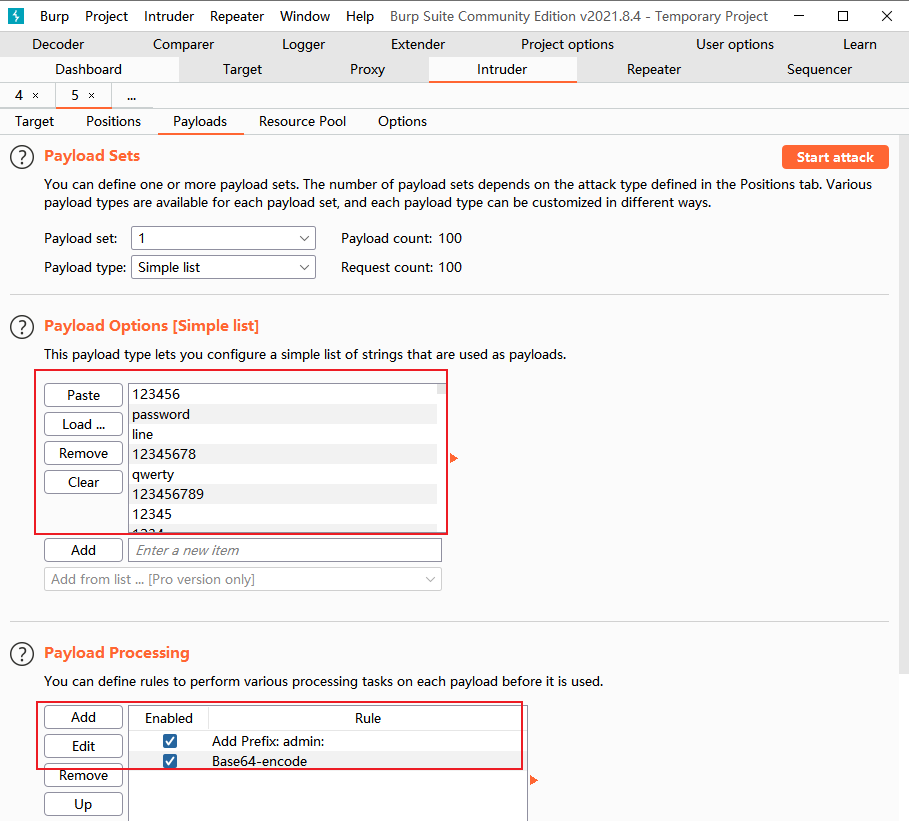Switch to the Logger tab
Viewport: 909px width, 821px height.
click(303, 44)
